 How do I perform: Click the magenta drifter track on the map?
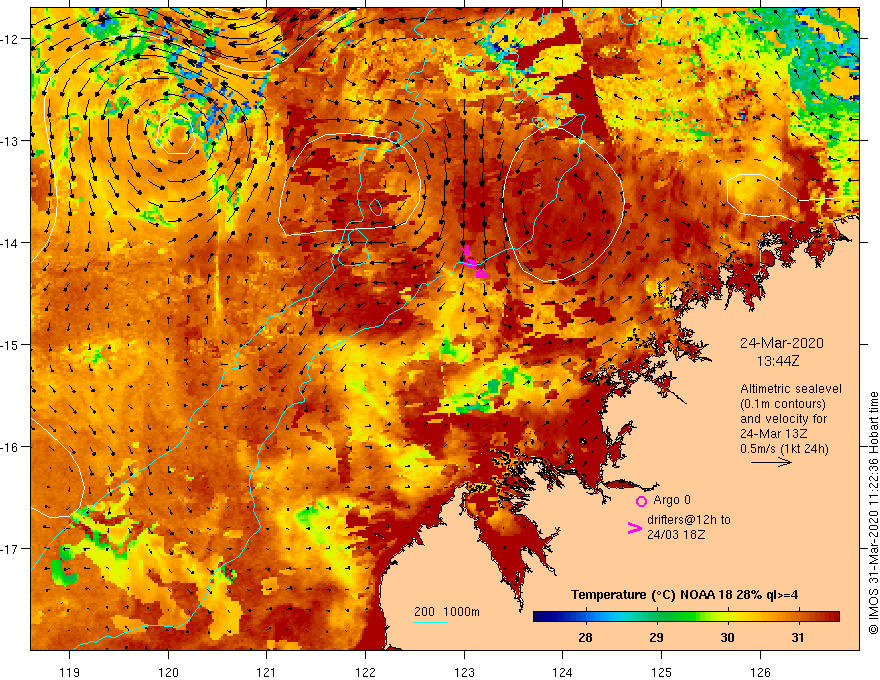pos(474,263)
